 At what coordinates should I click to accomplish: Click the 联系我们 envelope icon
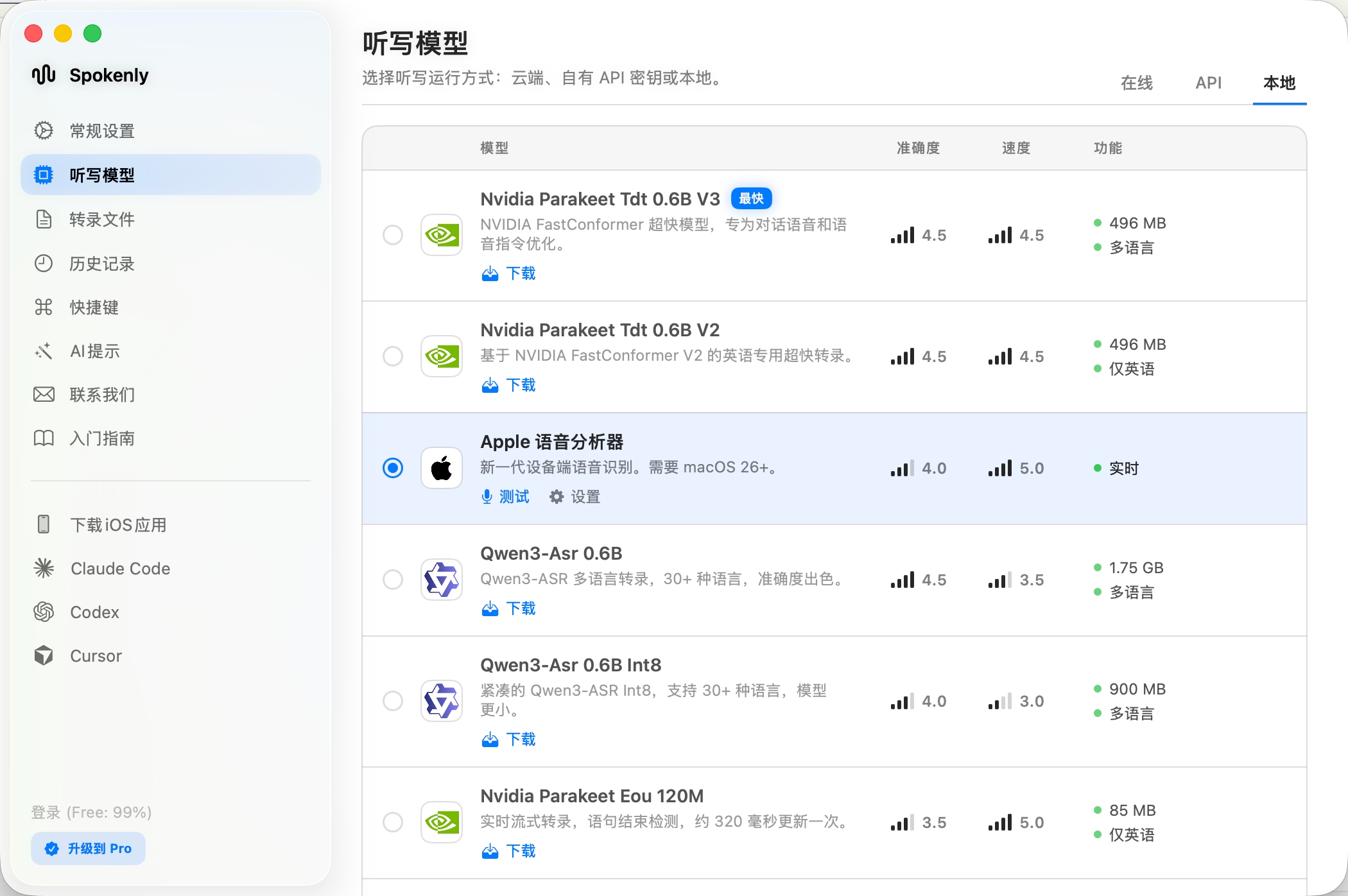(44, 394)
